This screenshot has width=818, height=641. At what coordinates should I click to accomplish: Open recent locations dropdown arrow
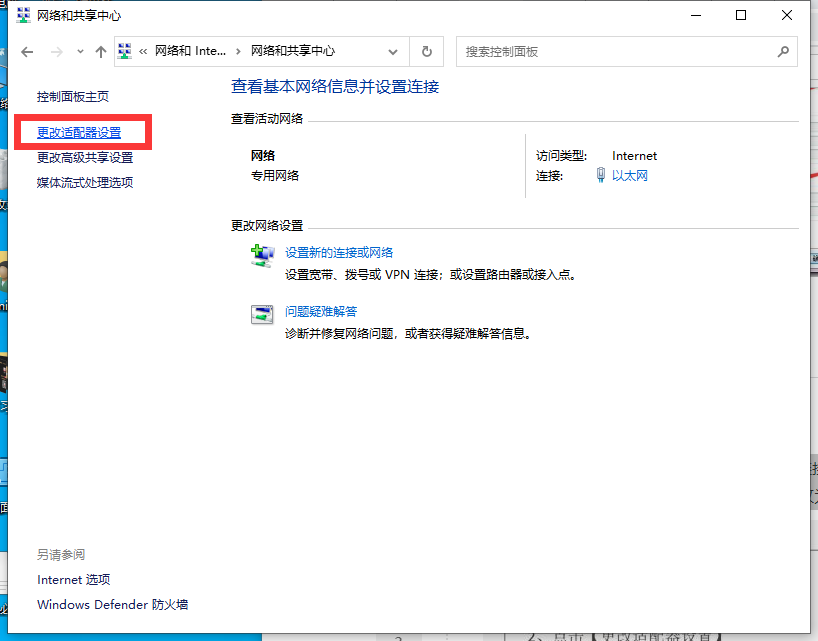click(x=78, y=52)
